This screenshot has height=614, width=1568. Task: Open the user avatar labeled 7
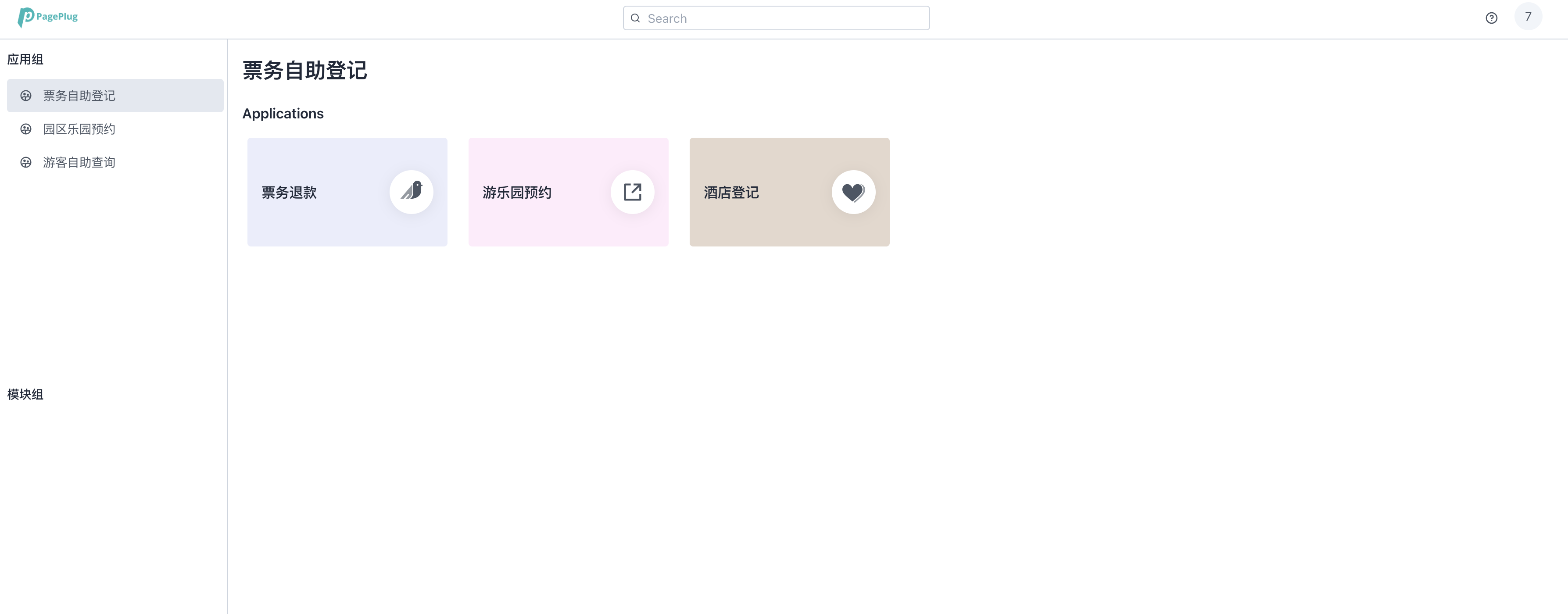click(1528, 16)
